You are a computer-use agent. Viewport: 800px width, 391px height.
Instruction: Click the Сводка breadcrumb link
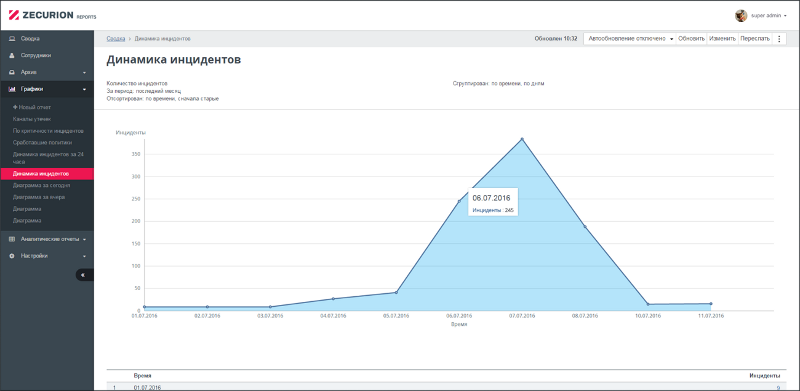coord(116,39)
